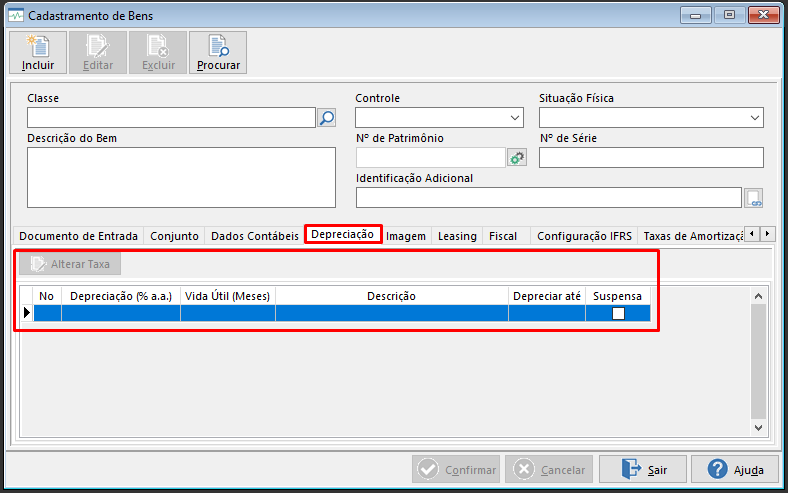
Task: Click the Descrição column header
Action: [392, 296]
